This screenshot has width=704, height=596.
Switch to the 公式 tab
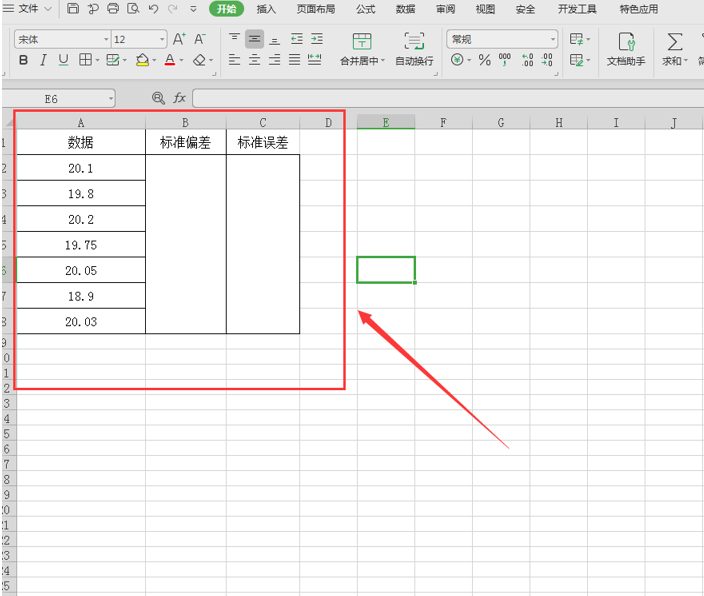365,9
